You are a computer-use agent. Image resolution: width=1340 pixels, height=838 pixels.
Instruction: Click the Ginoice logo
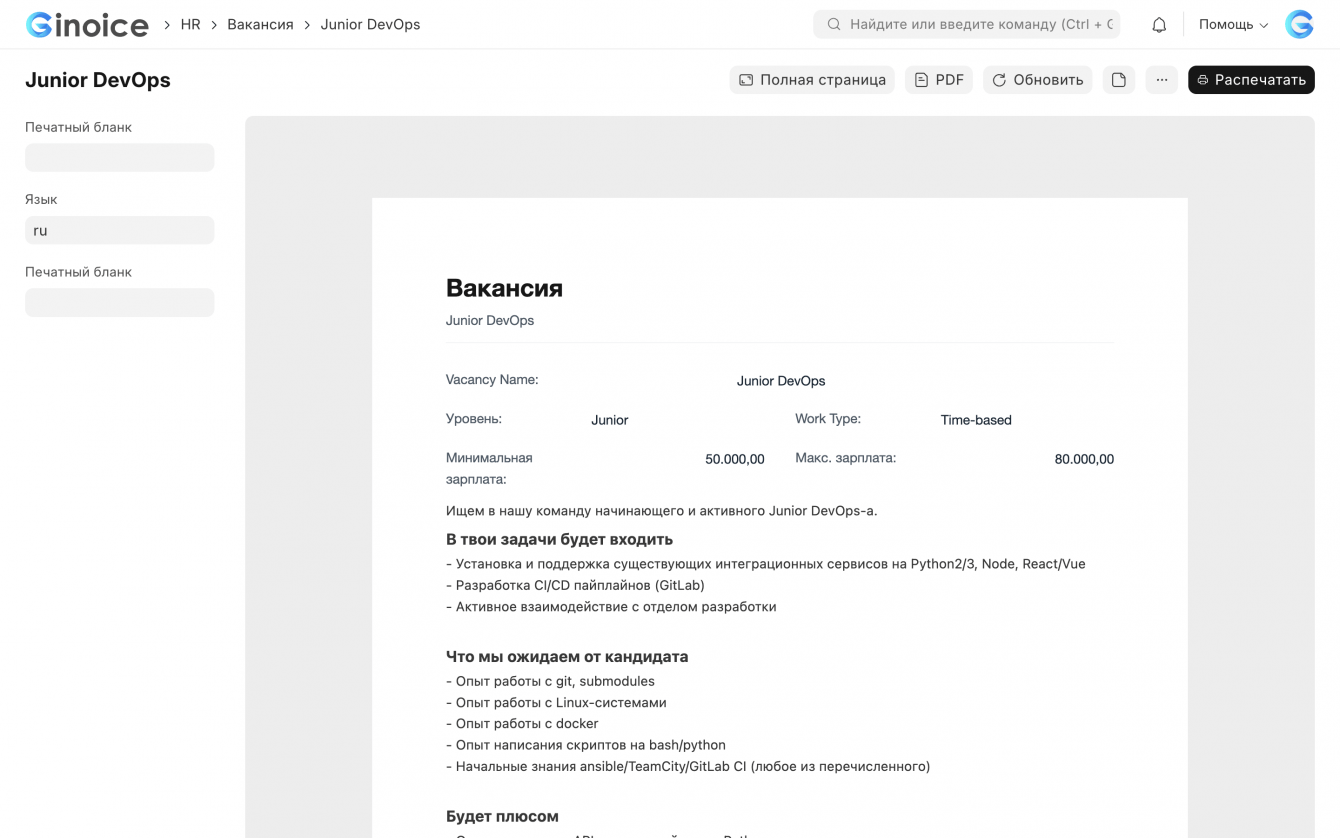[87, 25]
